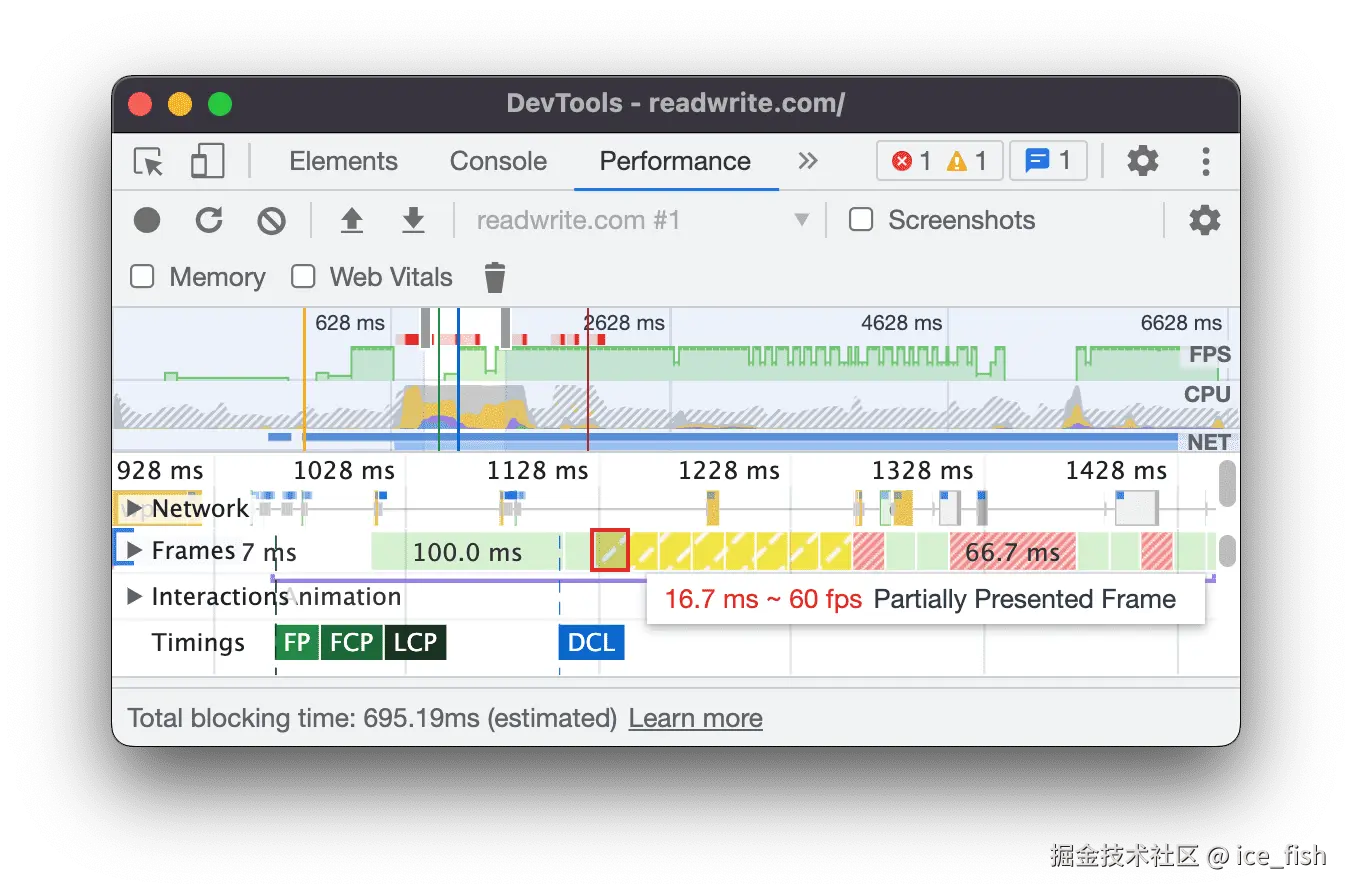Click the CPU overview chart label
Screen dimensions: 1352x894
(1207, 394)
